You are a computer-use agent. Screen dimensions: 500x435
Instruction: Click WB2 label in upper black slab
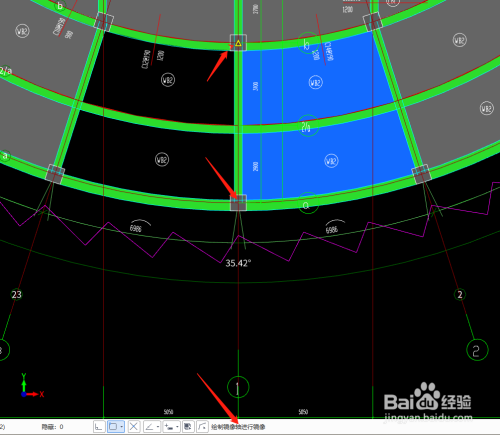click(x=168, y=80)
